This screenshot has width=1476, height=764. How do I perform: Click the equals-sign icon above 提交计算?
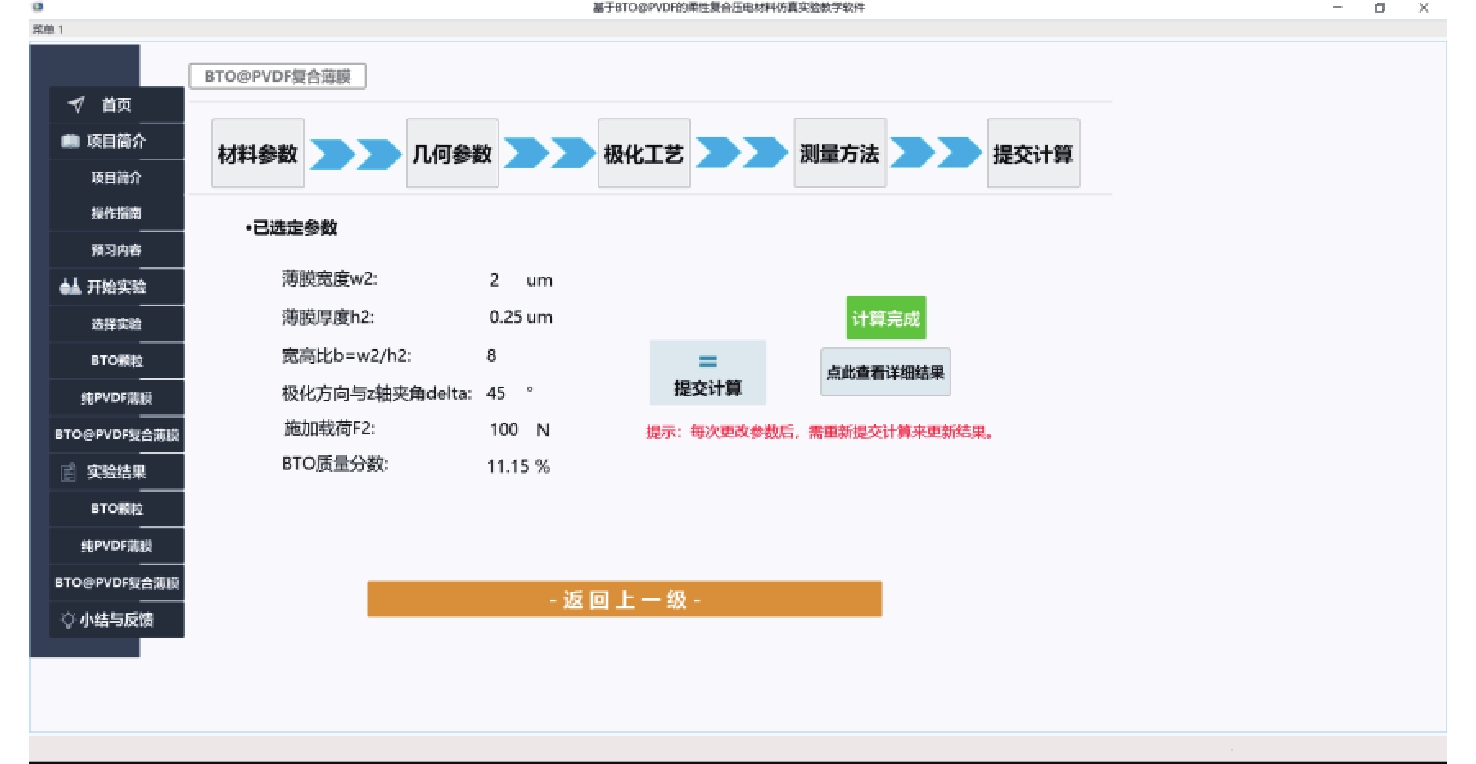(x=707, y=361)
